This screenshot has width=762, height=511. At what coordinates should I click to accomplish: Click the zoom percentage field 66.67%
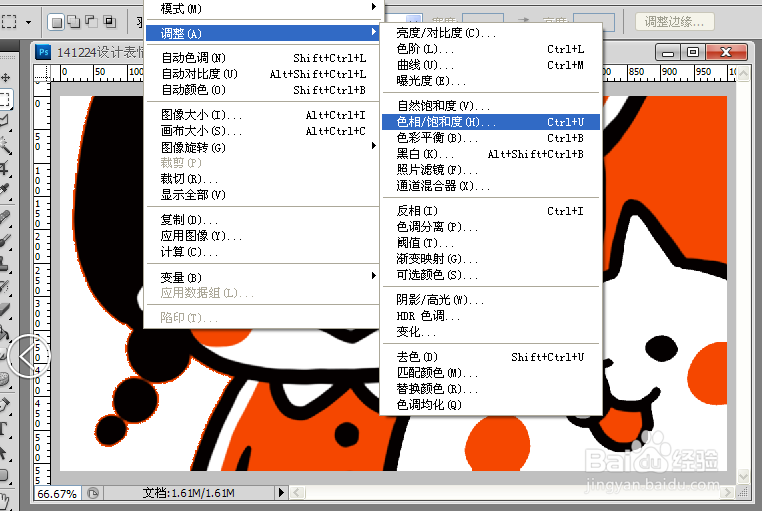pyautogui.click(x=57, y=494)
